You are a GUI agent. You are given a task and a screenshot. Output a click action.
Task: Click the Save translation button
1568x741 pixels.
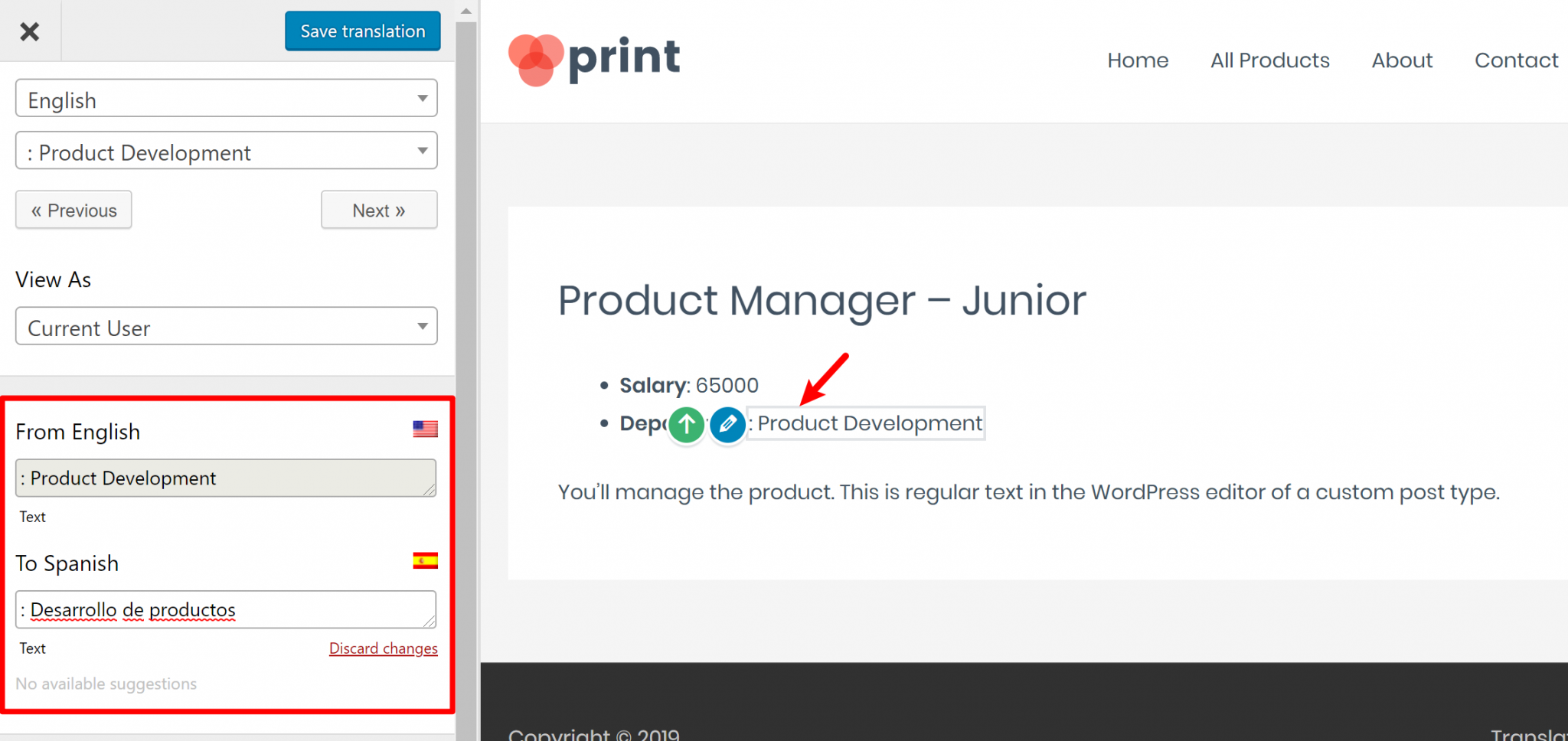(362, 31)
